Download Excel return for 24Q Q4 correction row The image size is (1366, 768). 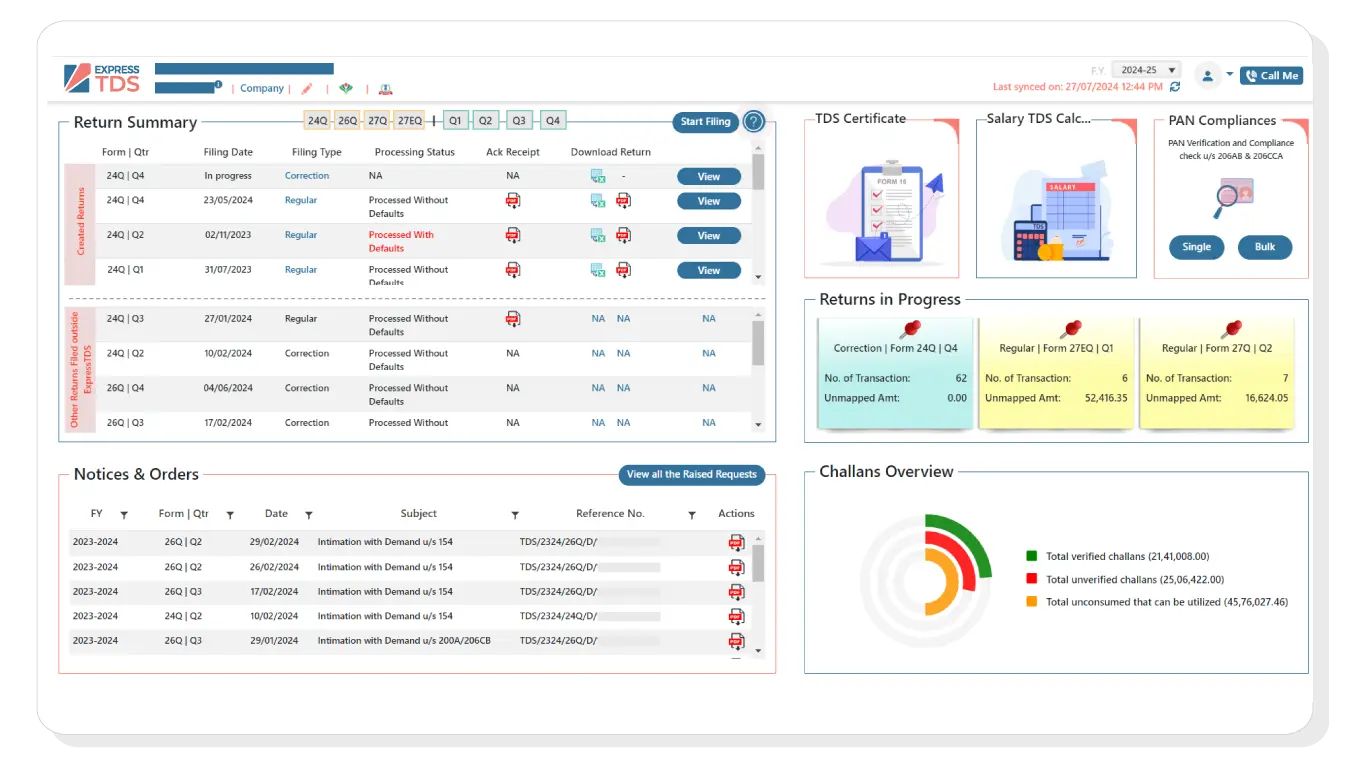click(597, 176)
